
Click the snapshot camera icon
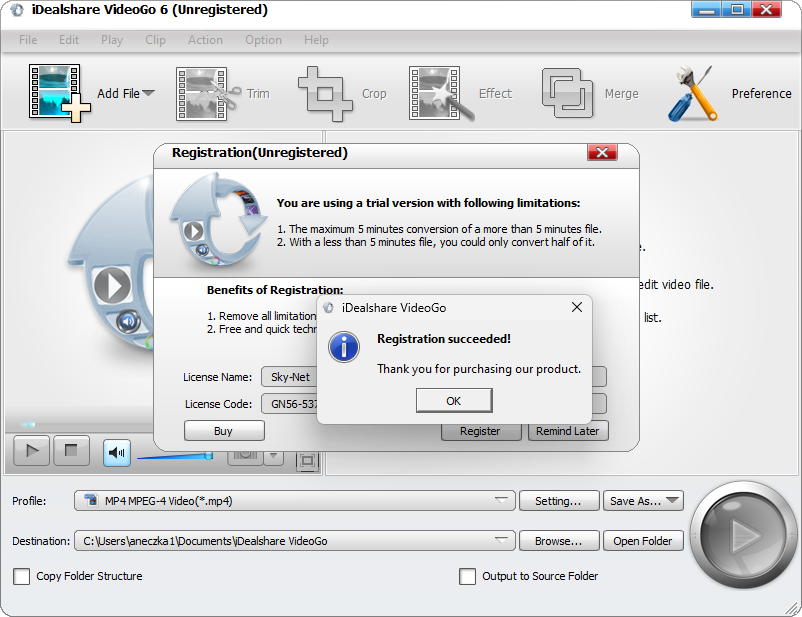point(245,456)
